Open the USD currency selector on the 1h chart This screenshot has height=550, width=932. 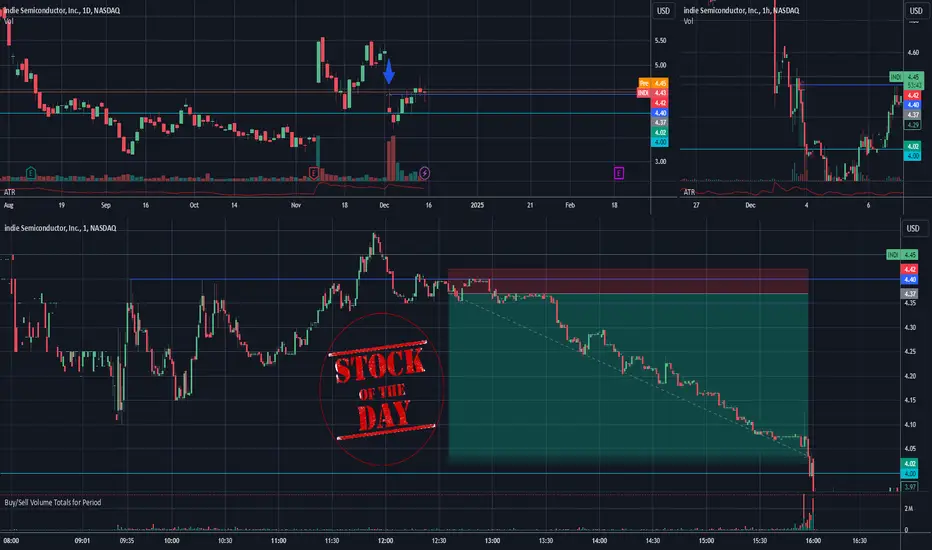click(916, 11)
